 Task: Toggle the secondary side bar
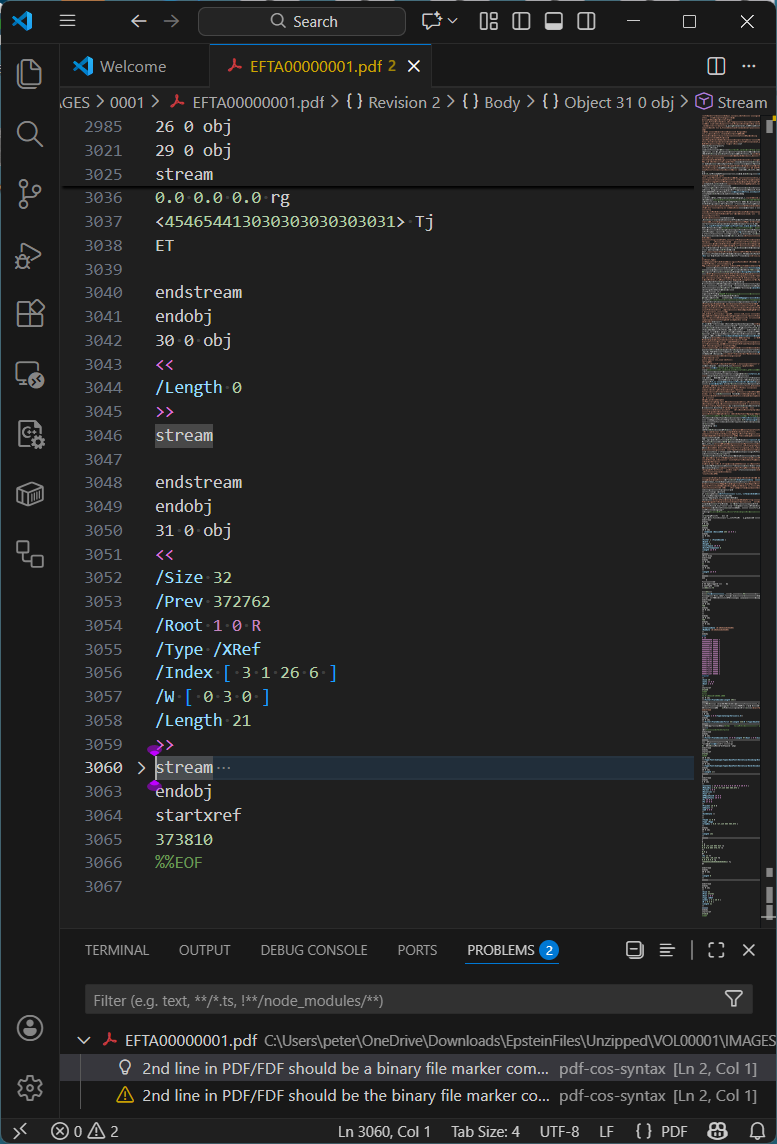587,21
